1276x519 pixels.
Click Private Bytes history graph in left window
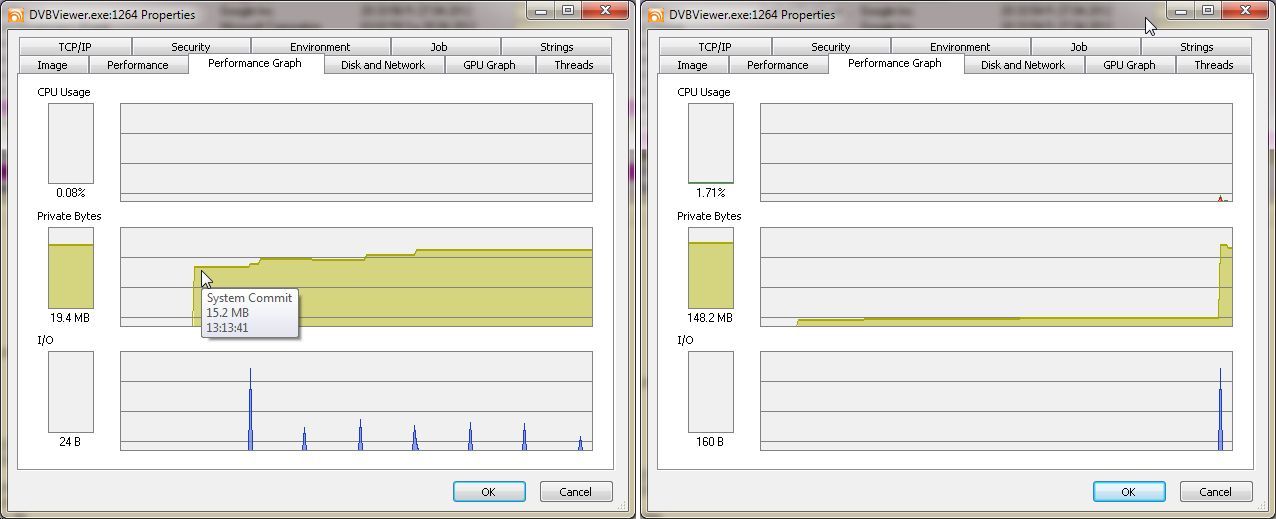[356, 276]
